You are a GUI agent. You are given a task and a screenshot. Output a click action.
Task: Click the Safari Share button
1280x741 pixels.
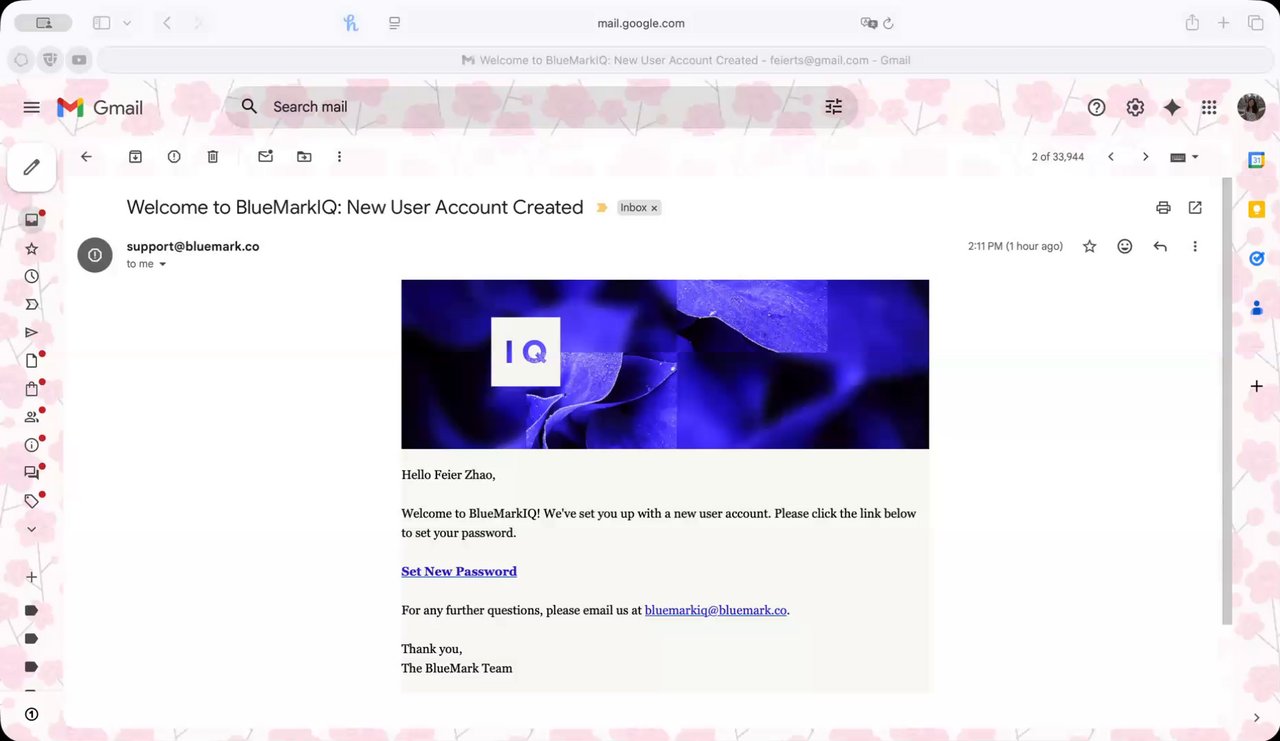(1192, 23)
